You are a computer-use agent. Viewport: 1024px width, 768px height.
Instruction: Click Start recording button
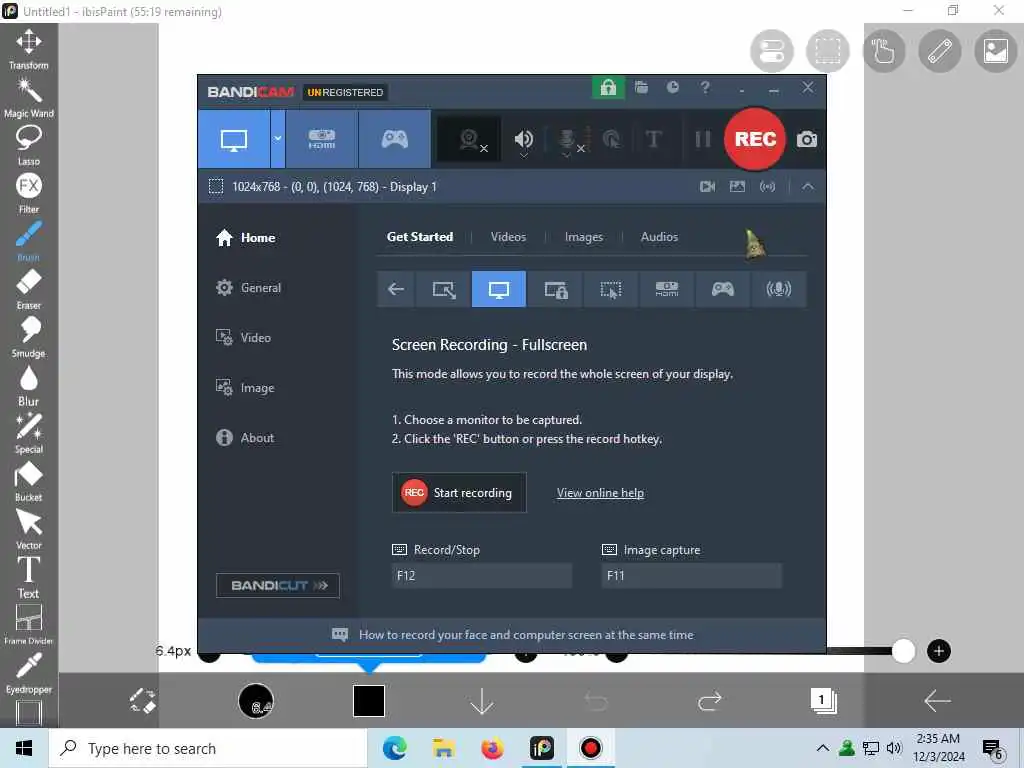[x=459, y=492]
